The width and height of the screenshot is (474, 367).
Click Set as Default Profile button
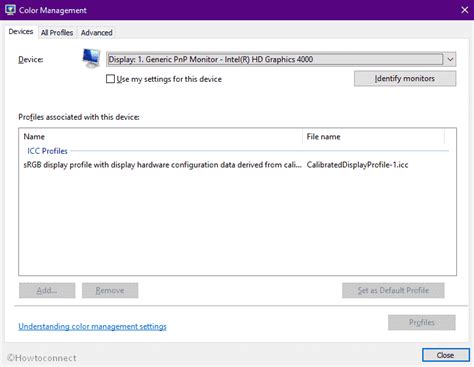coord(393,290)
